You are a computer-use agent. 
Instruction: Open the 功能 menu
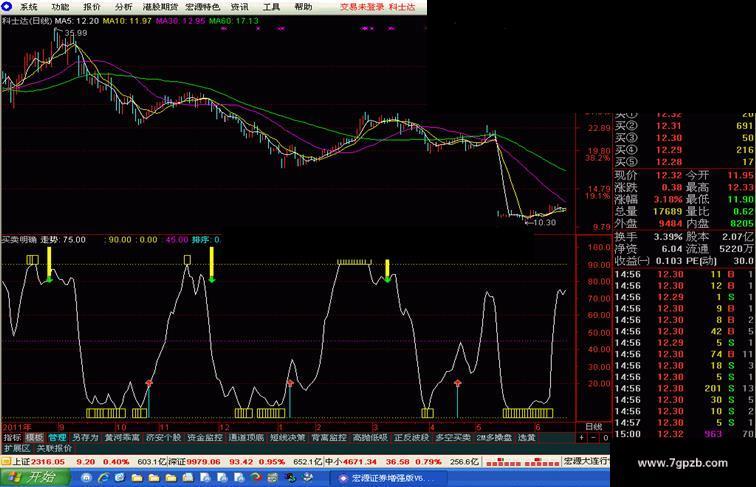tap(60, 7)
